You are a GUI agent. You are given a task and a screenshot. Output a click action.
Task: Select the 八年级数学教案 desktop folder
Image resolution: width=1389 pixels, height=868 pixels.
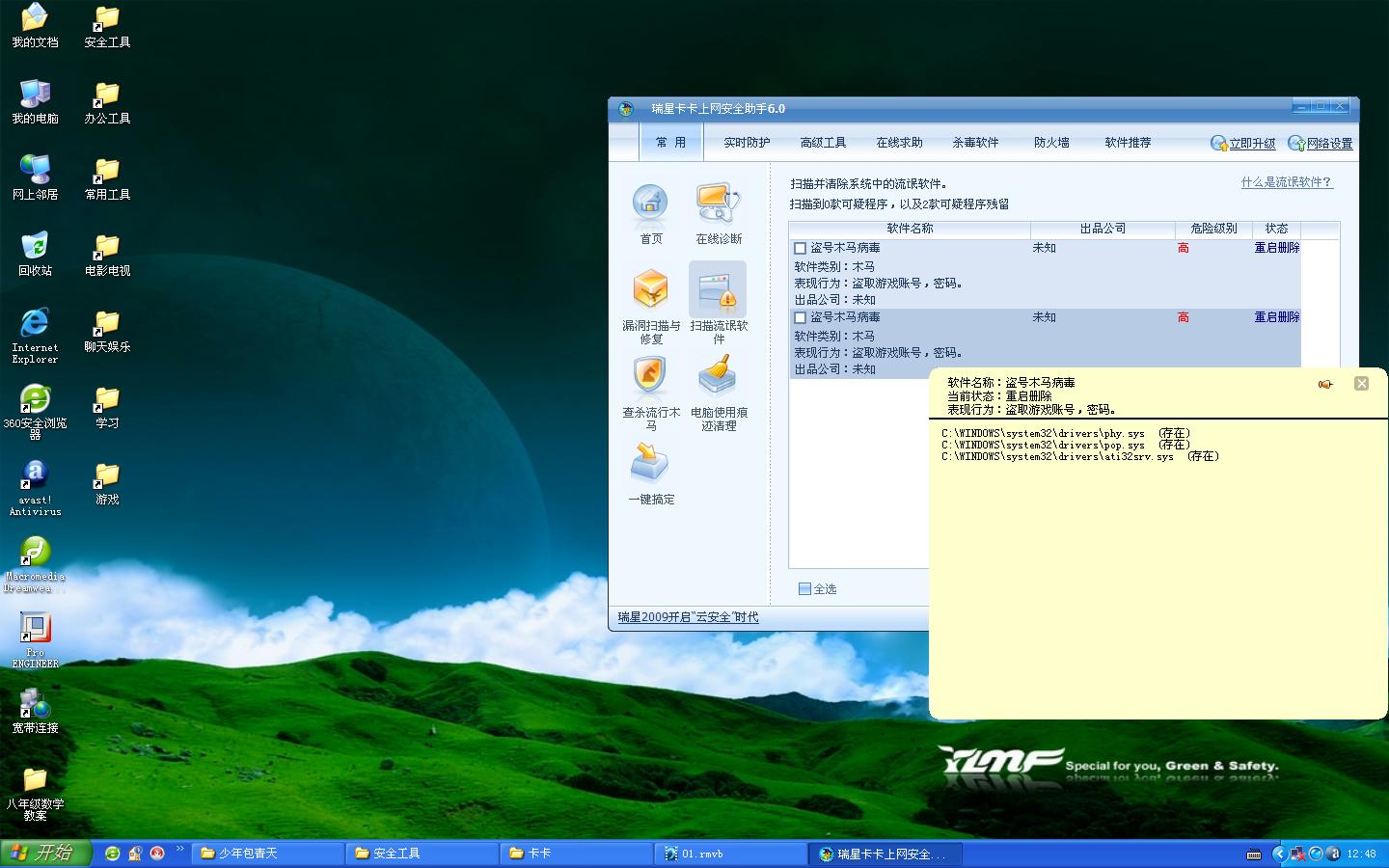point(35,793)
